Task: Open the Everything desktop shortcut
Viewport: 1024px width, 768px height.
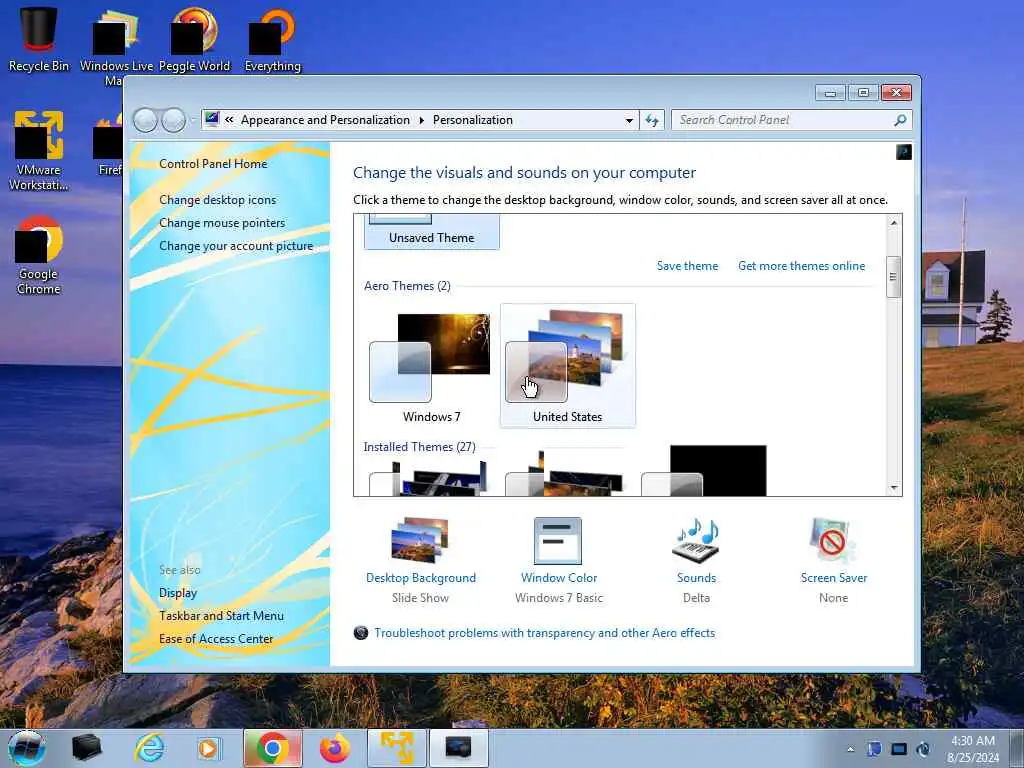Action: (273, 39)
